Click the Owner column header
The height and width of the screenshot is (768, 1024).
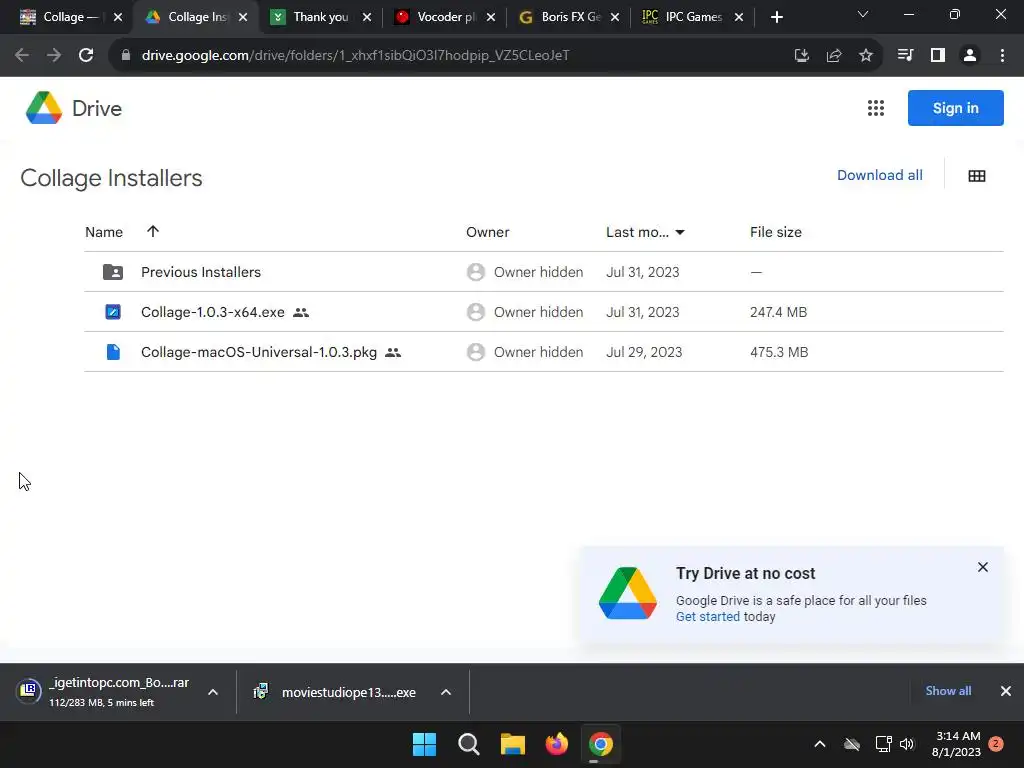[488, 232]
